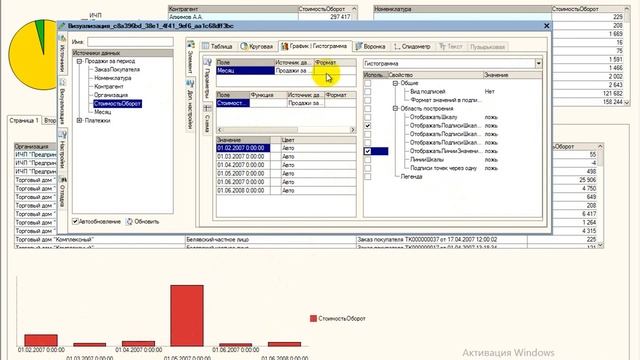Viewport: 640px width, 360px height.
Task: Toggle the Автообновление checkbox
Action: pyautogui.click(x=75, y=221)
